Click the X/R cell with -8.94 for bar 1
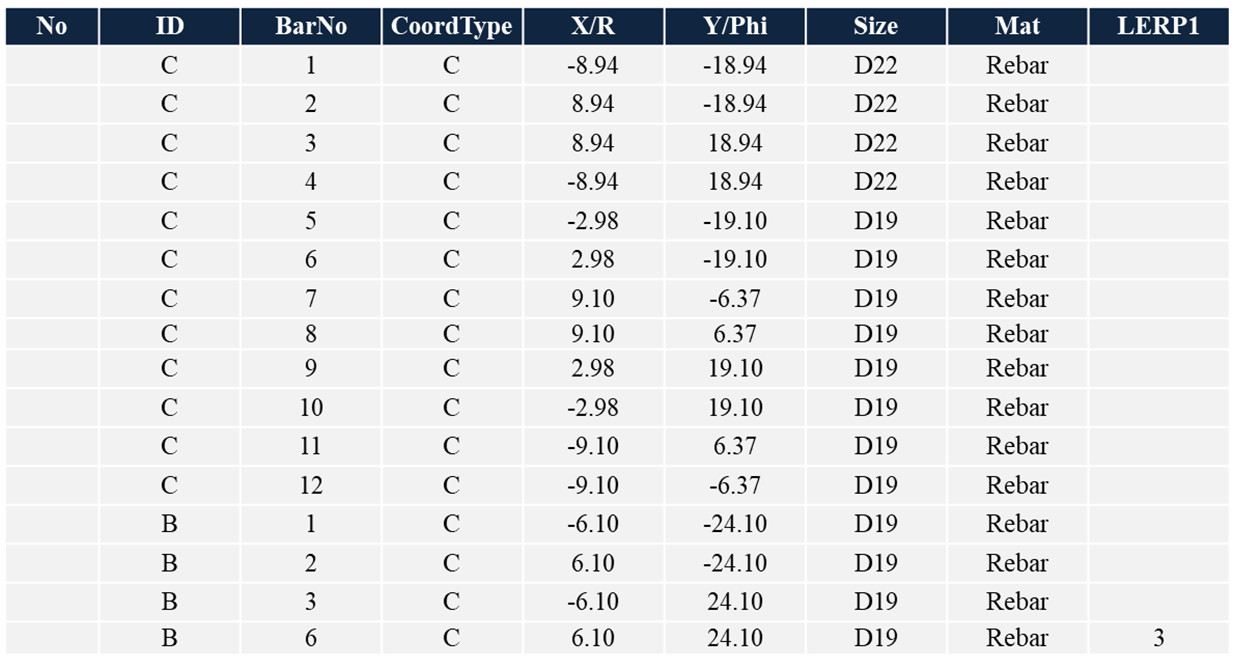Viewport: 1237px width, 659px height. tap(593, 66)
